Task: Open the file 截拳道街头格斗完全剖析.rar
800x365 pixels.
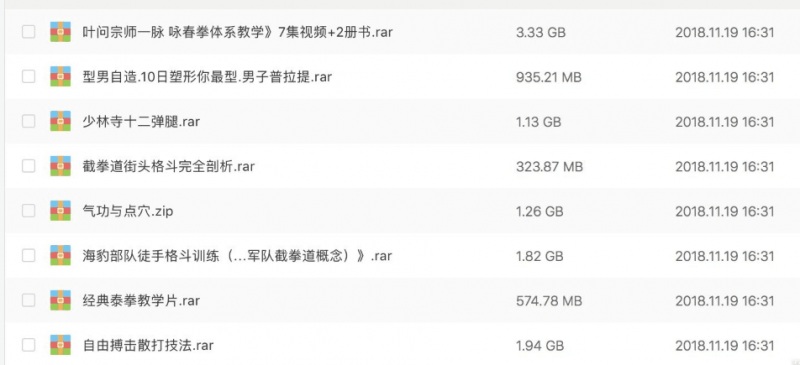Action: coord(168,166)
